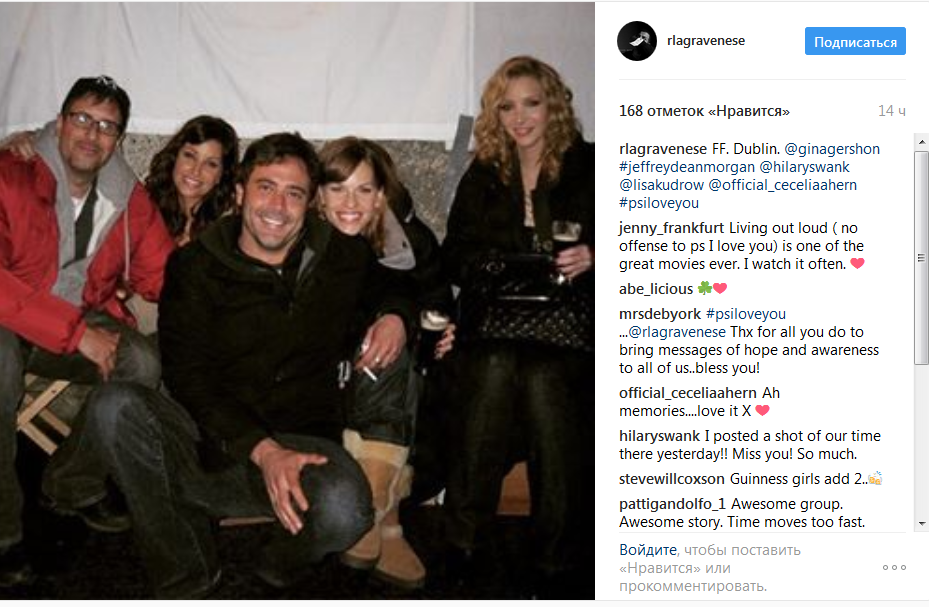This screenshot has height=607, width=929.
Task: Open the mrsdebyork commenter profile
Action: pyautogui.click(x=659, y=314)
